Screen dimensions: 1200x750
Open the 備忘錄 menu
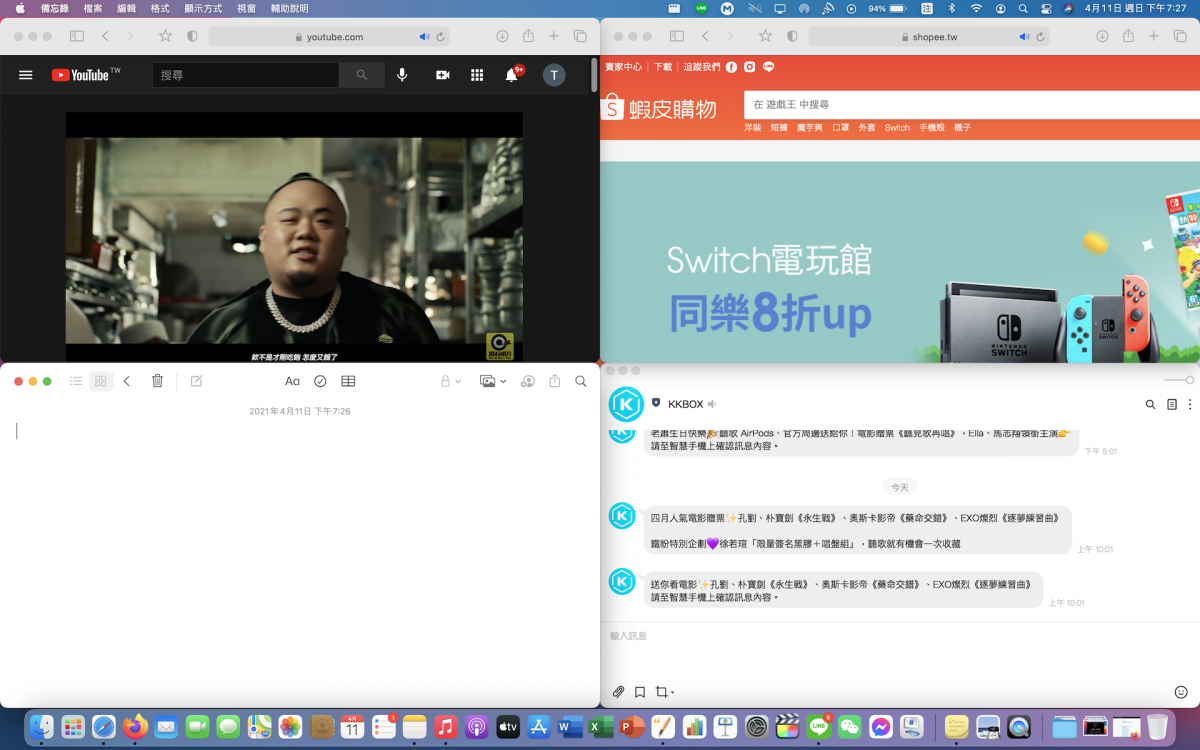coord(55,8)
